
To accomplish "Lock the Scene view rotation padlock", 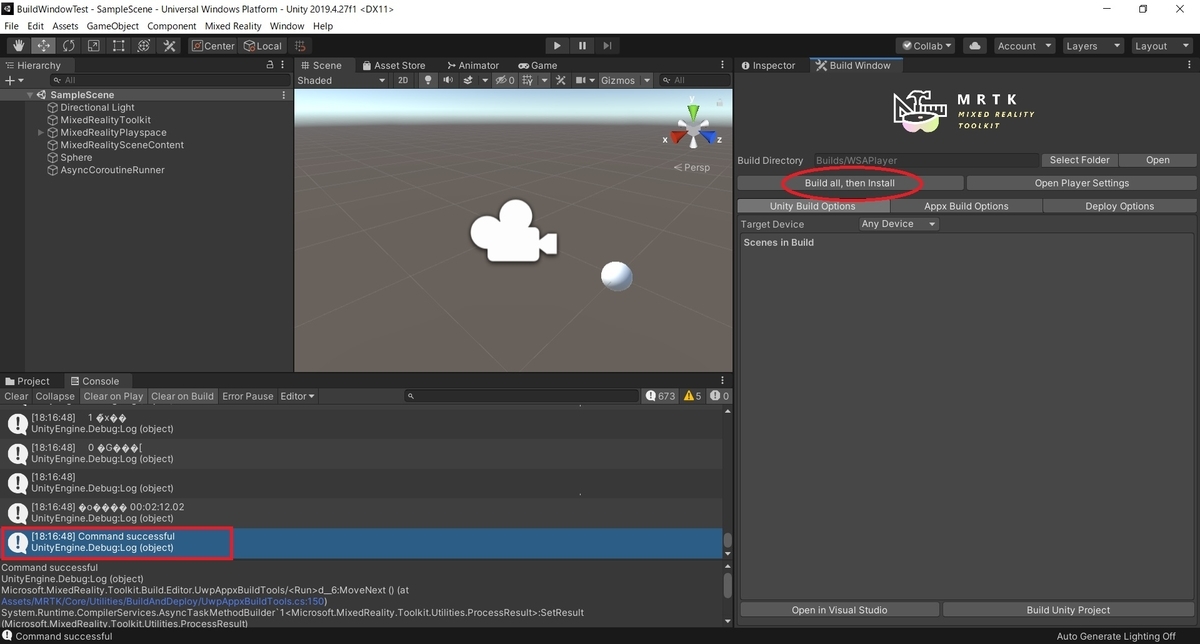I will (719, 101).
